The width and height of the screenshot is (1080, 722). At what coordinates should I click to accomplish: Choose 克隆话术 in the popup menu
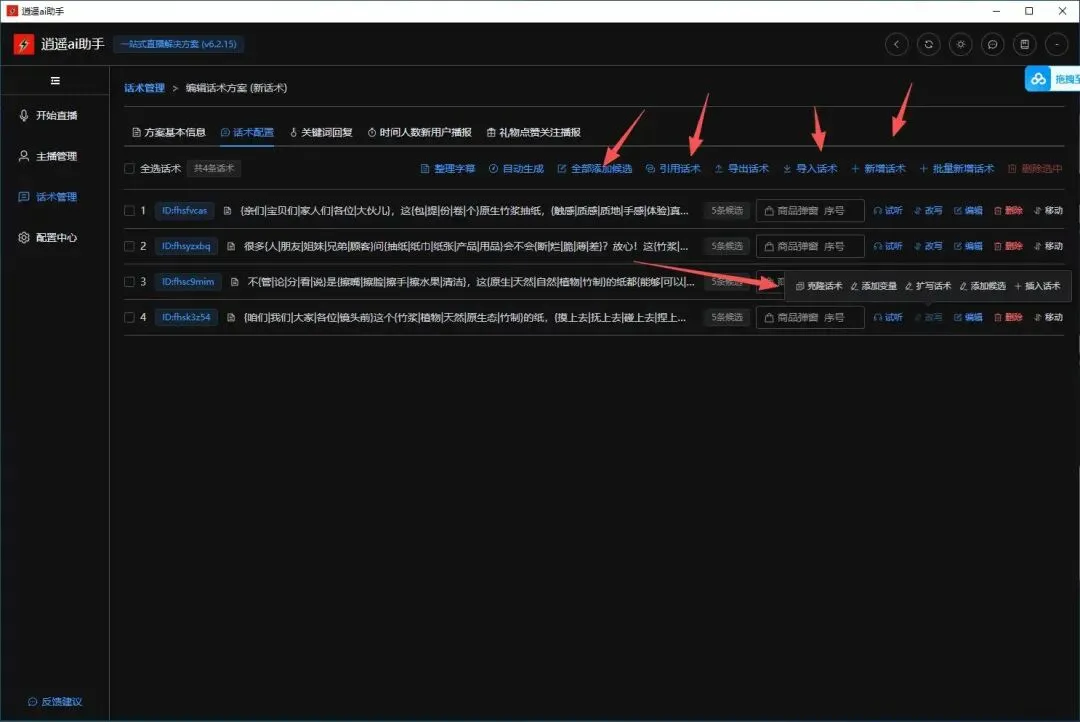[819, 286]
